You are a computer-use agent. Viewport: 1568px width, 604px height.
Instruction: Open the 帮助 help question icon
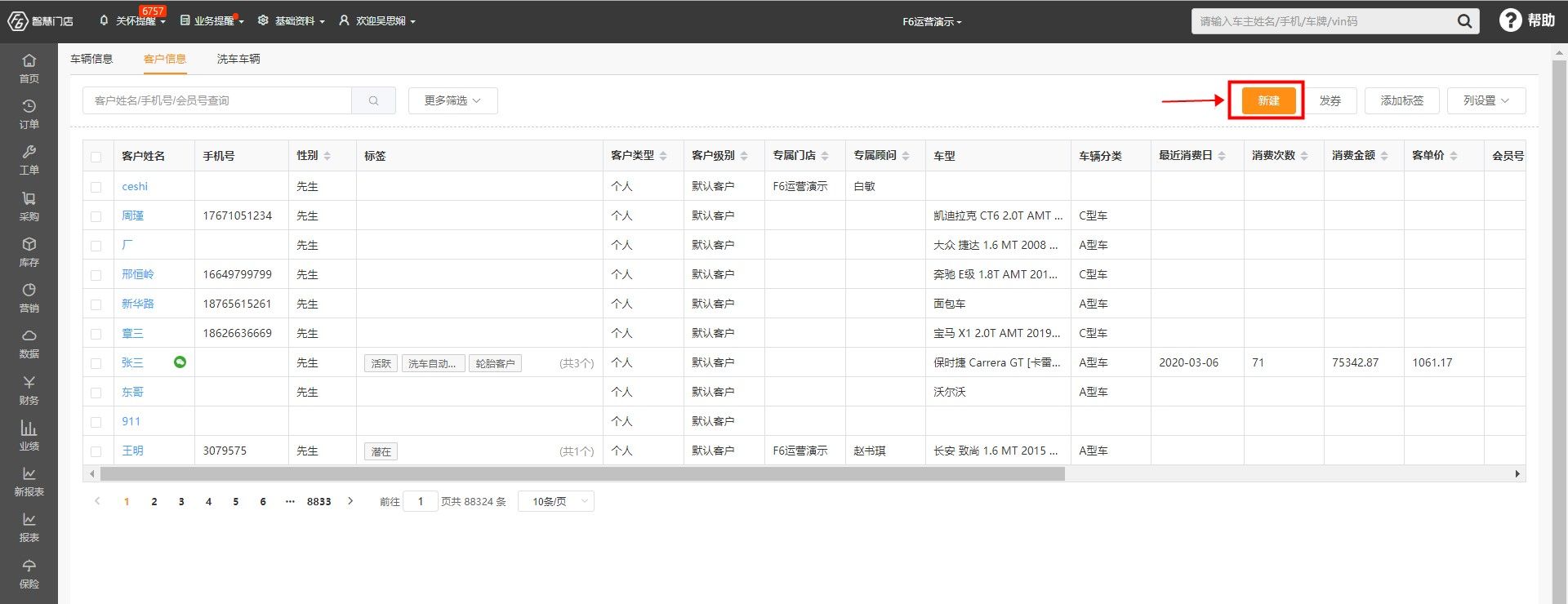1510,20
